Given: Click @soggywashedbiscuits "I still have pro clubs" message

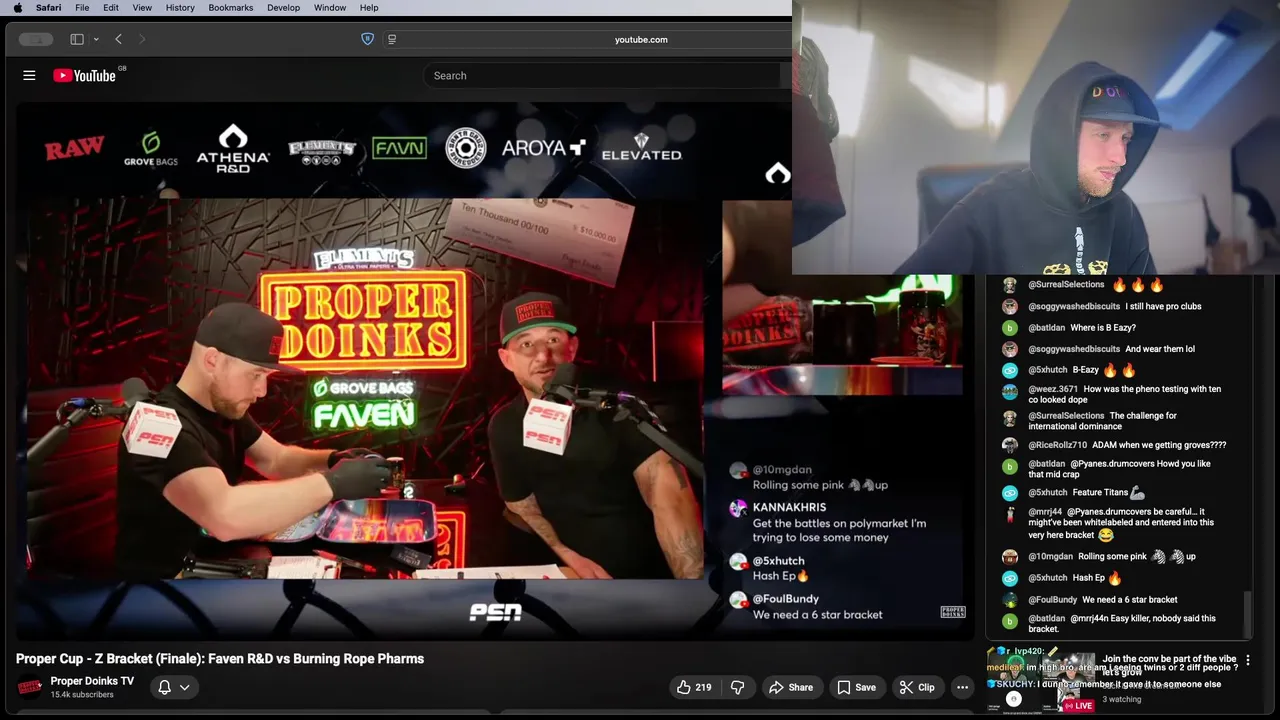Looking at the screenshot, I should click(x=1116, y=307).
